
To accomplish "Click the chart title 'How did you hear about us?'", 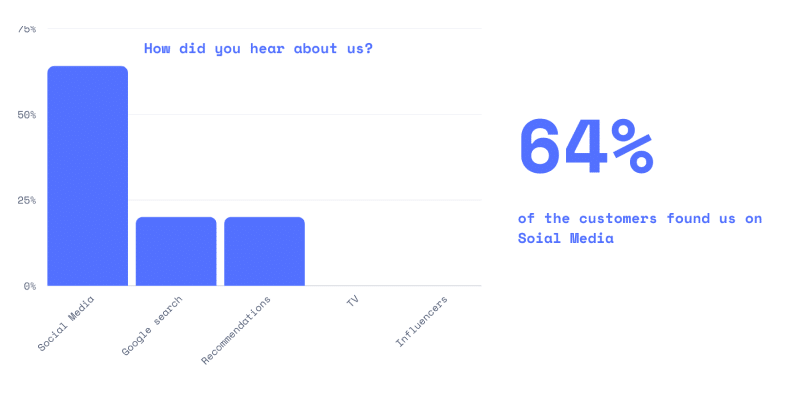I will pyautogui.click(x=258, y=49).
